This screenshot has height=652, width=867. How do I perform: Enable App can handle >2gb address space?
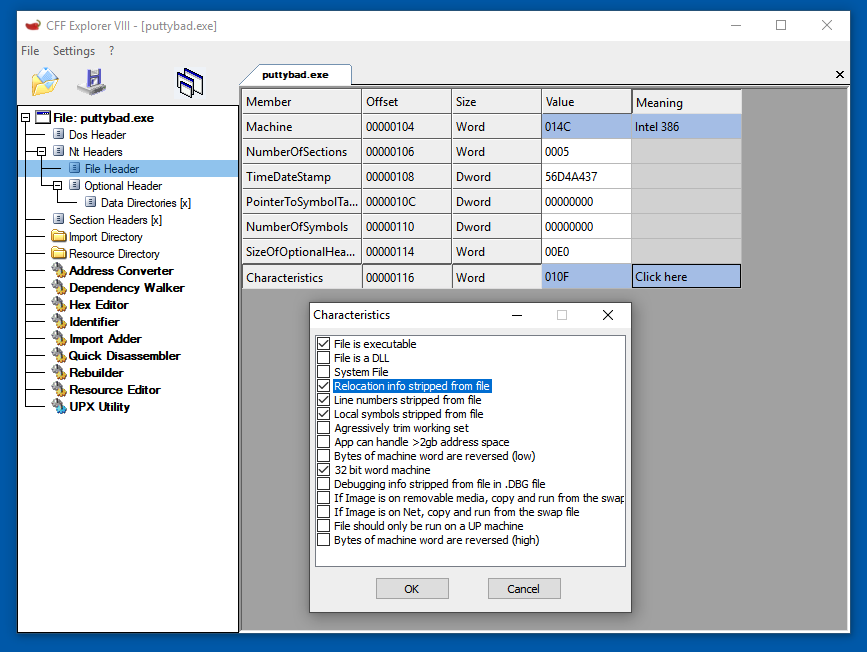(x=323, y=442)
